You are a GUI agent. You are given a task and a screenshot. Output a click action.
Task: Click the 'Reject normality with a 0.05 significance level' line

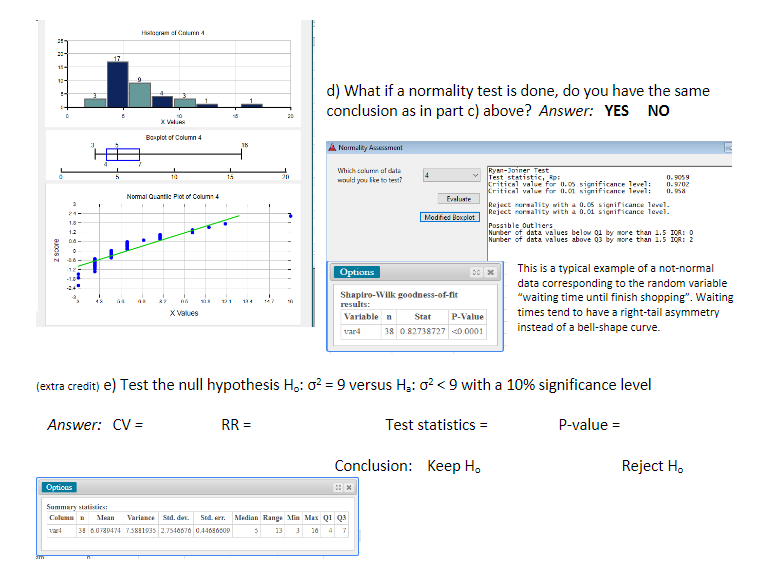(579, 205)
